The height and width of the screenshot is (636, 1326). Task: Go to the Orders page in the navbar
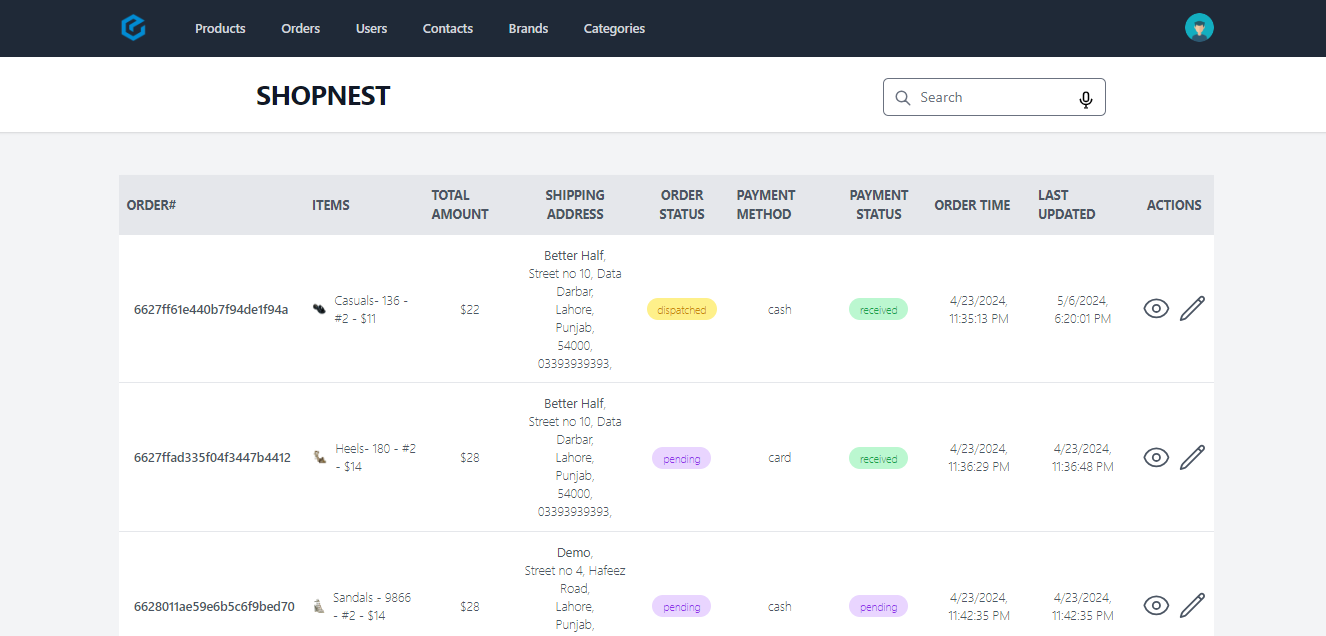[301, 28]
